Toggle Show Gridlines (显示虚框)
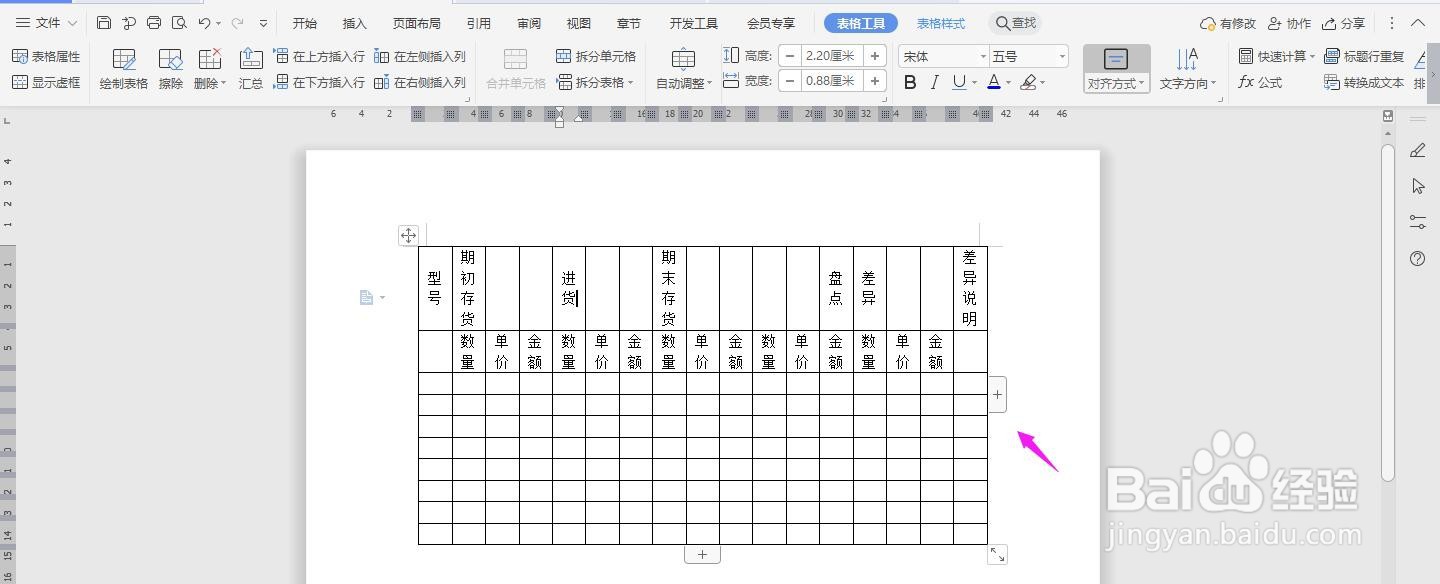 47,82
